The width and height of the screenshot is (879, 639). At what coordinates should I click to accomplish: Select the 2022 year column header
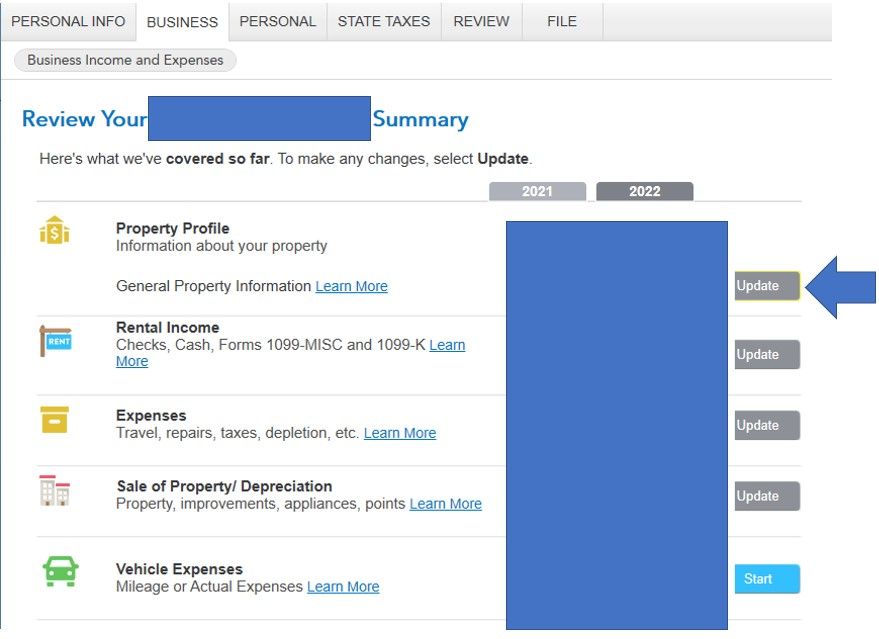pos(645,191)
